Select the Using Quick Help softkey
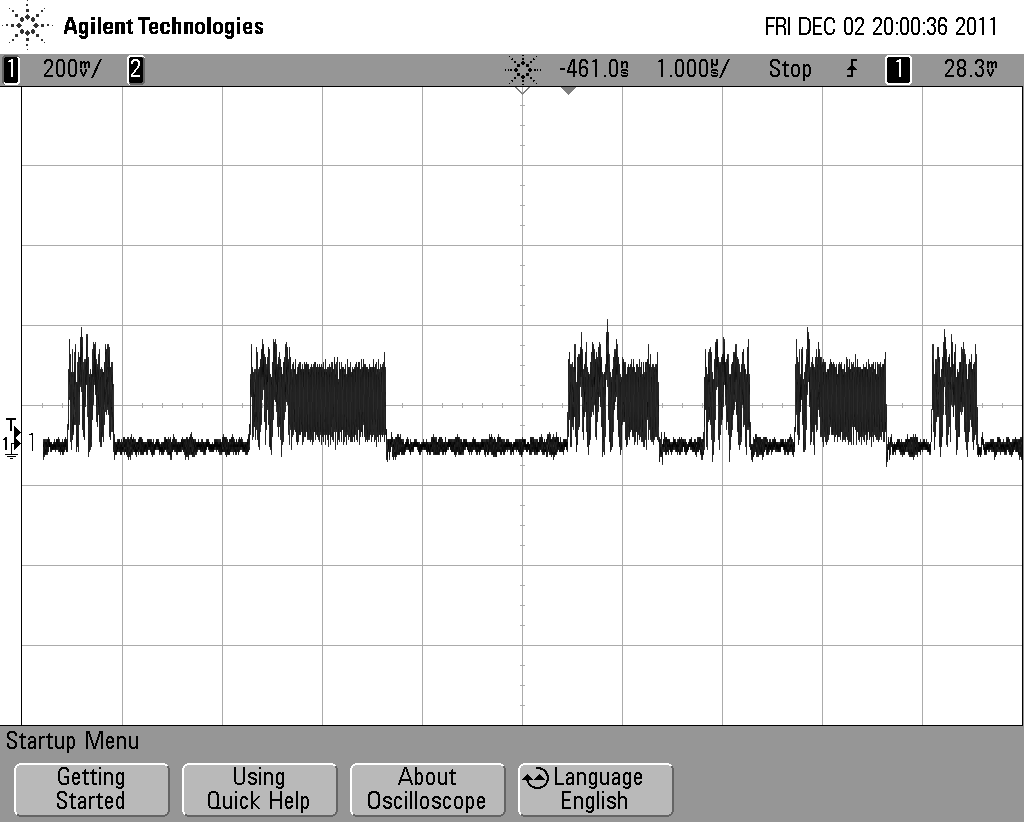This screenshot has width=1024, height=822. [259, 789]
